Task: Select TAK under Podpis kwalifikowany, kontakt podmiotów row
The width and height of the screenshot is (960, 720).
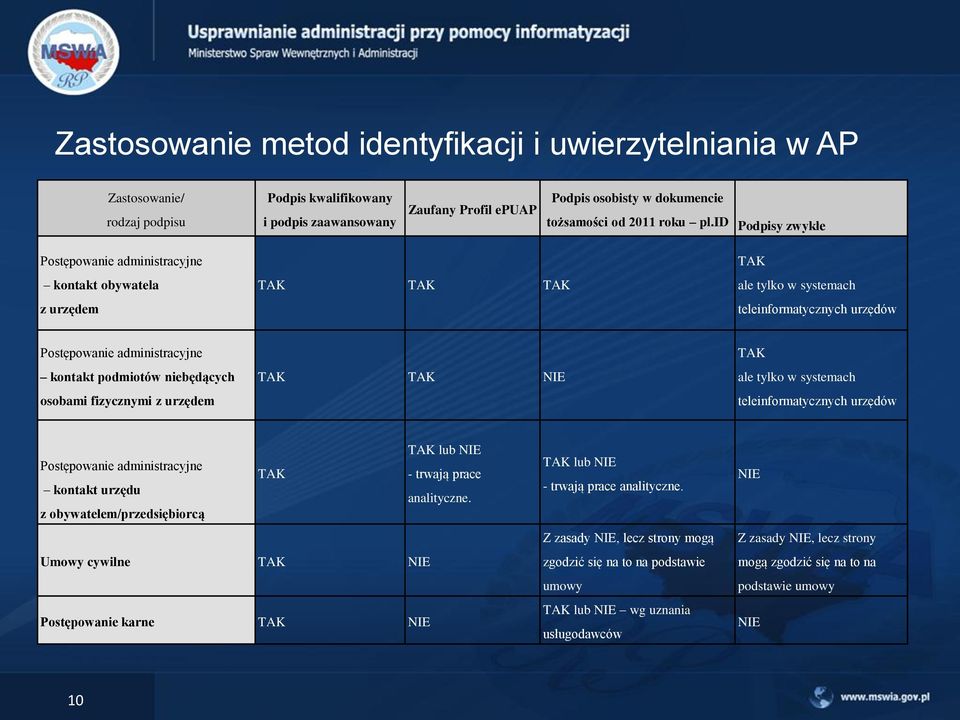Action: [x=271, y=377]
